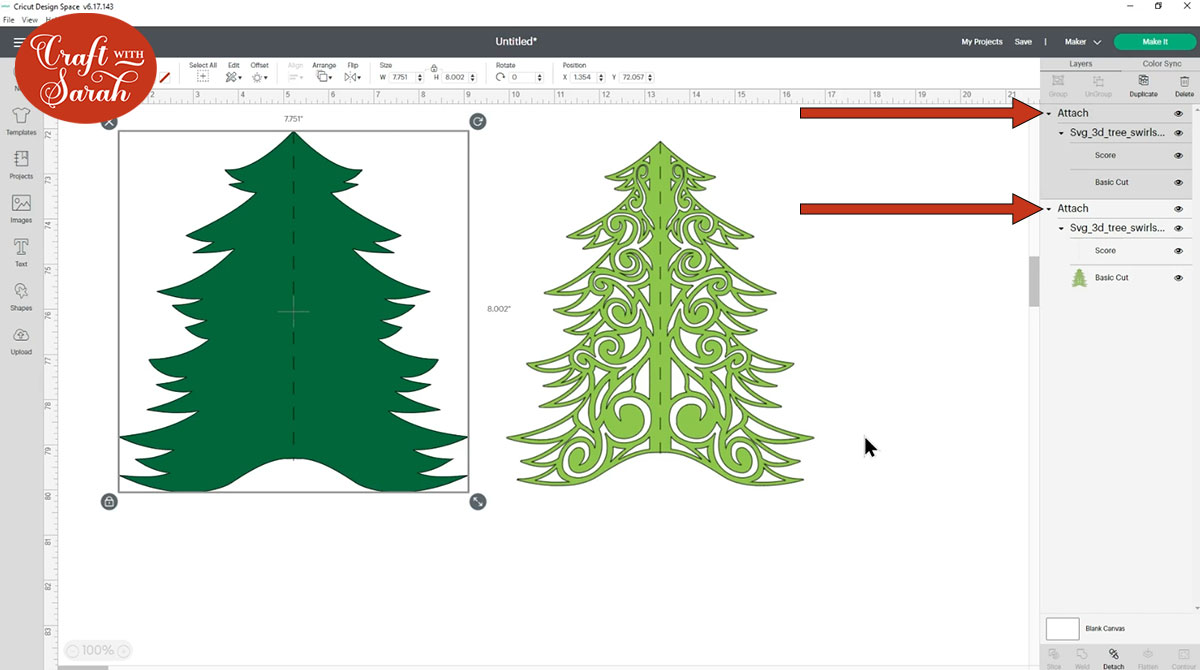Click the canvas vertical scrollbar
Screen dimensions: 1200x670
pyautogui.click(x=1033, y=282)
